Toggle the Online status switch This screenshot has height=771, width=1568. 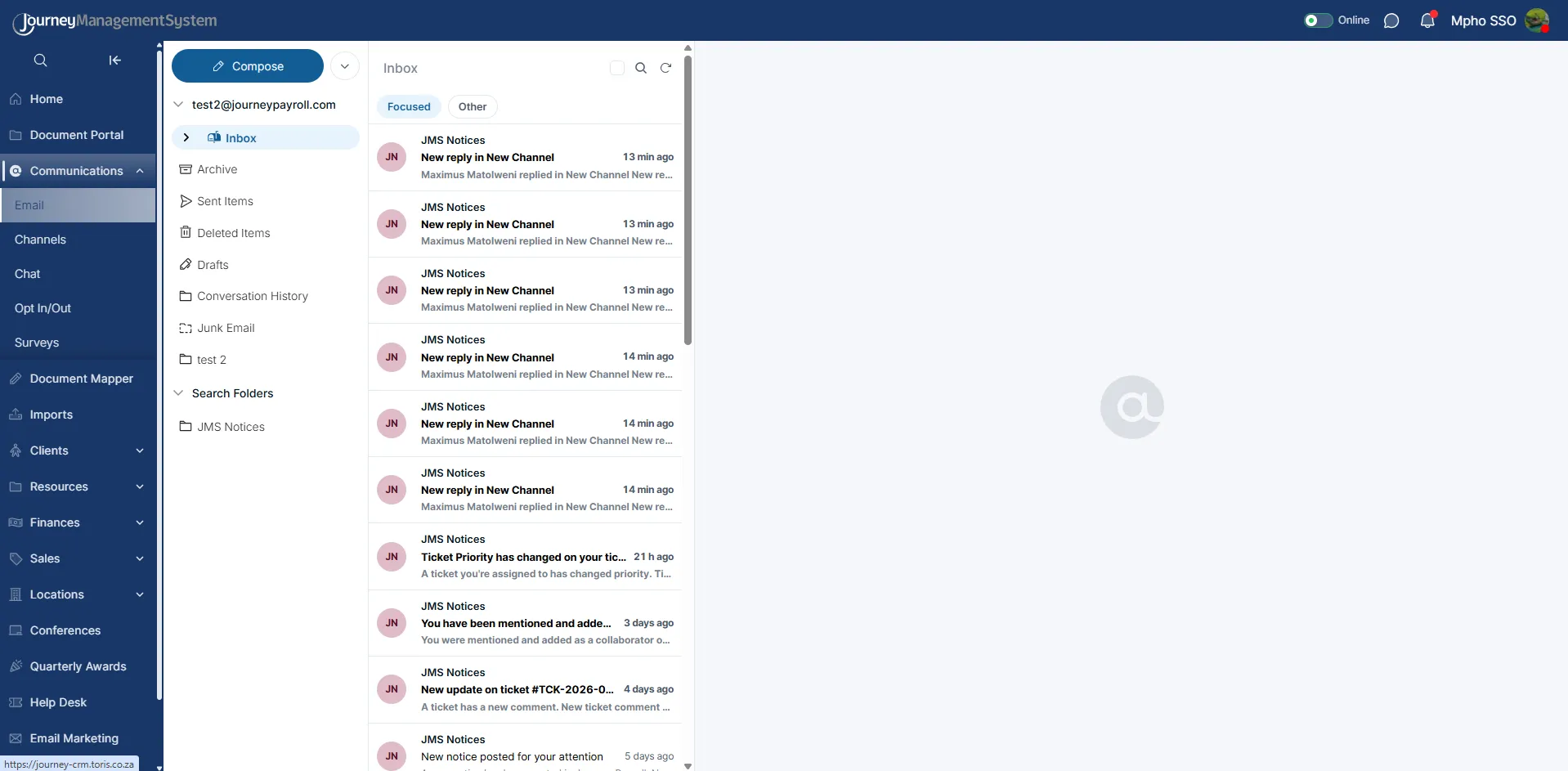[x=1318, y=20]
